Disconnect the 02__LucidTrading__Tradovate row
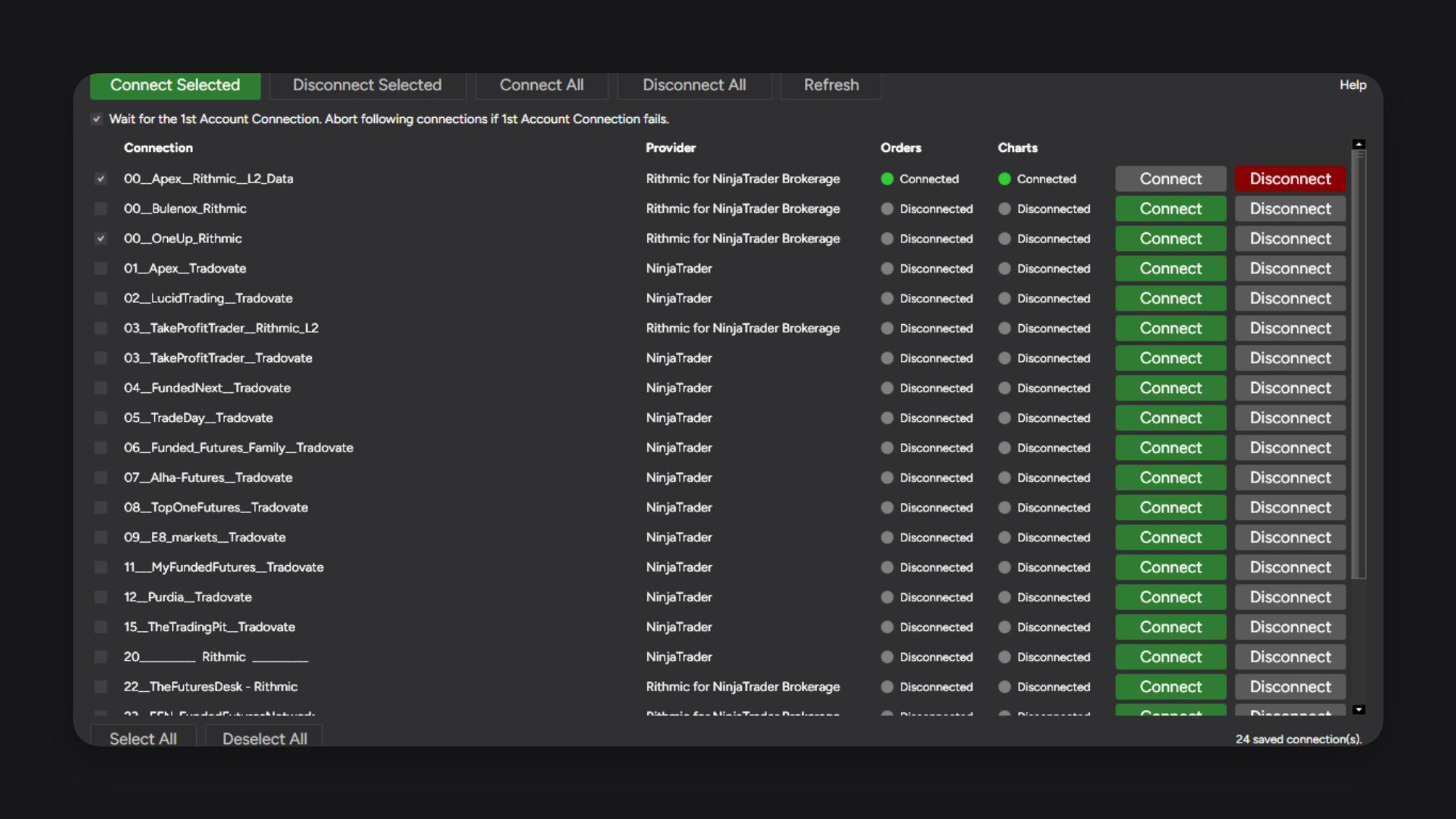Viewport: 1456px width, 819px height. click(x=1290, y=298)
